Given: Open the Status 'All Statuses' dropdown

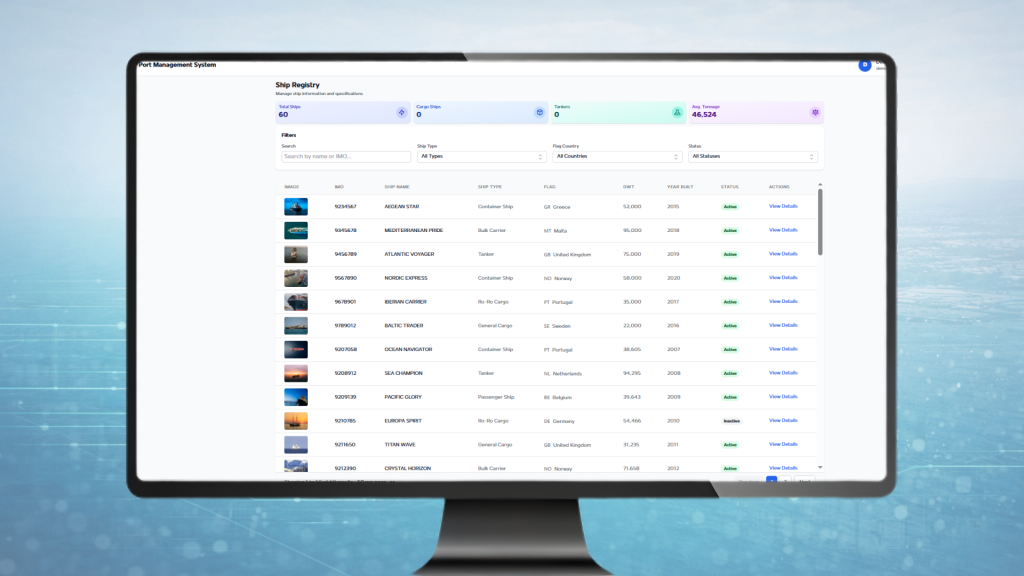Looking at the screenshot, I should click(752, 157).
